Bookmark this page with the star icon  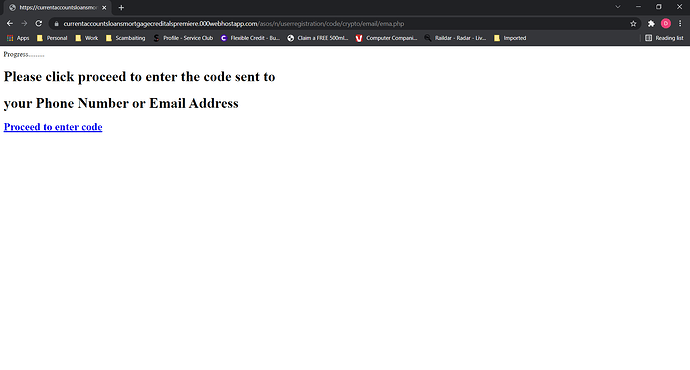coord(633,24)
